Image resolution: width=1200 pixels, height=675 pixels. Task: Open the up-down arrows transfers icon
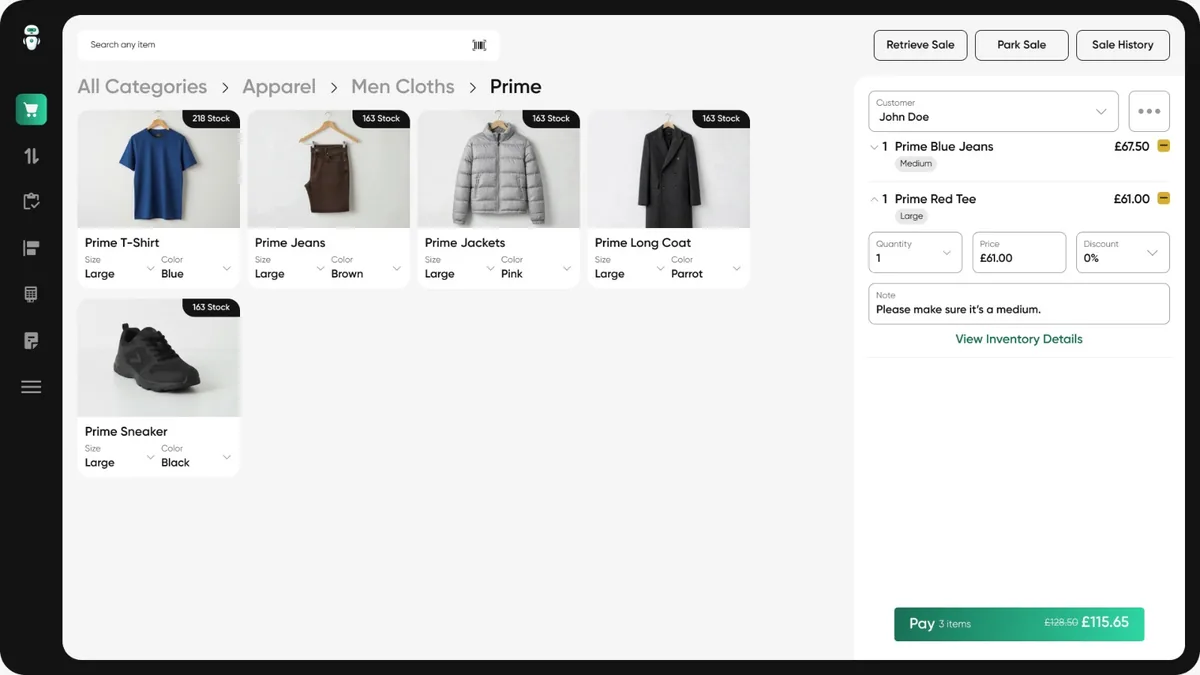tap(31, 156)
